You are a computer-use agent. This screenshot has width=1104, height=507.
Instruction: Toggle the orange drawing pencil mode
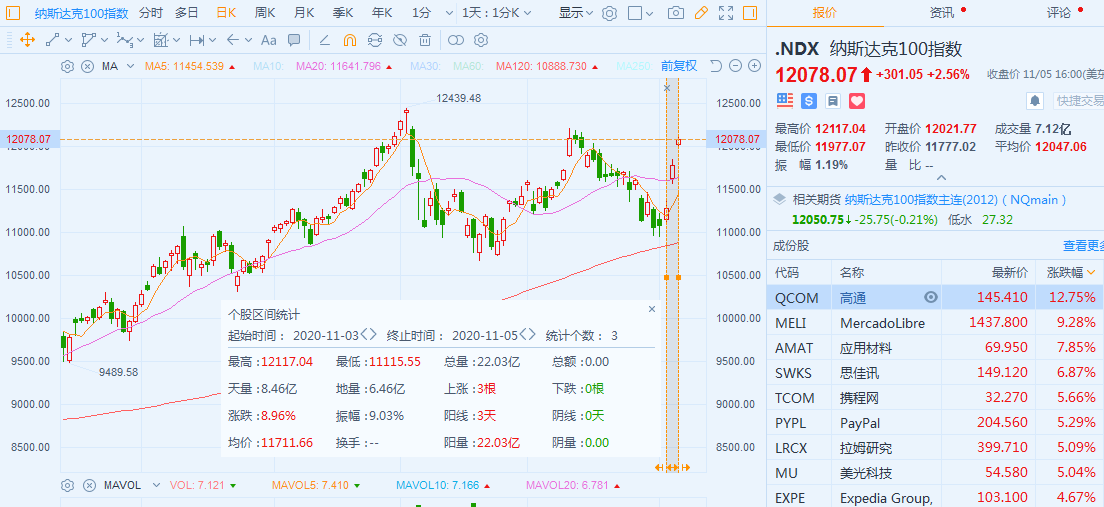click(x=701, y=13)
